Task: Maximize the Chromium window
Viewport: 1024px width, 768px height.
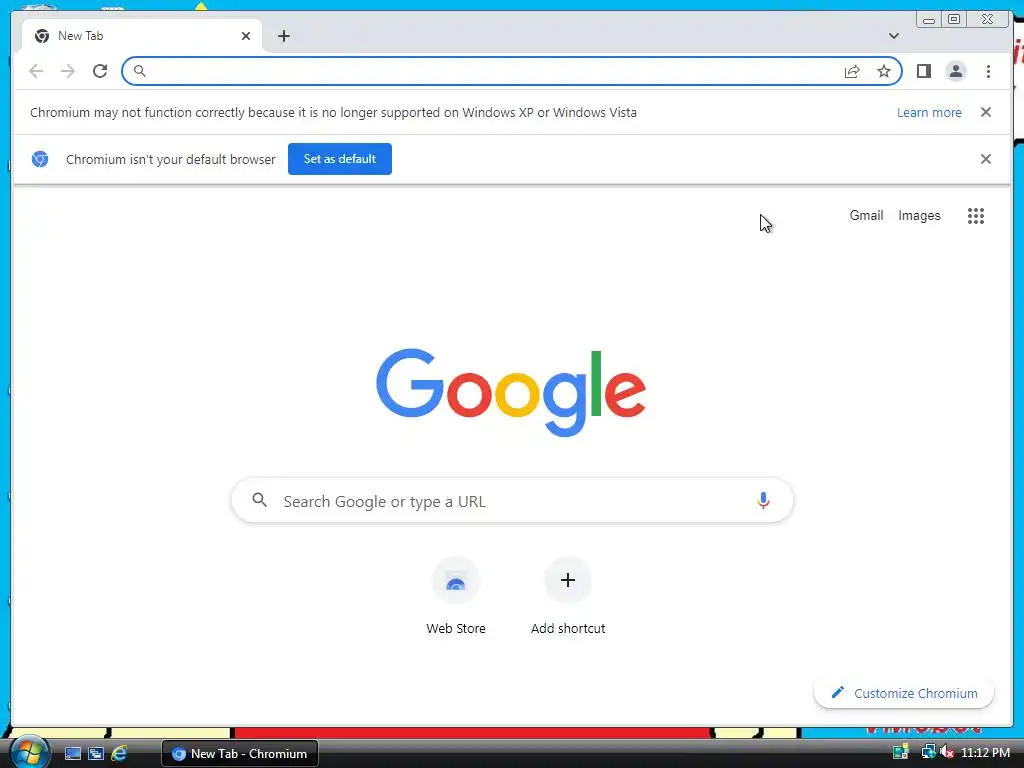Action: 953,20
